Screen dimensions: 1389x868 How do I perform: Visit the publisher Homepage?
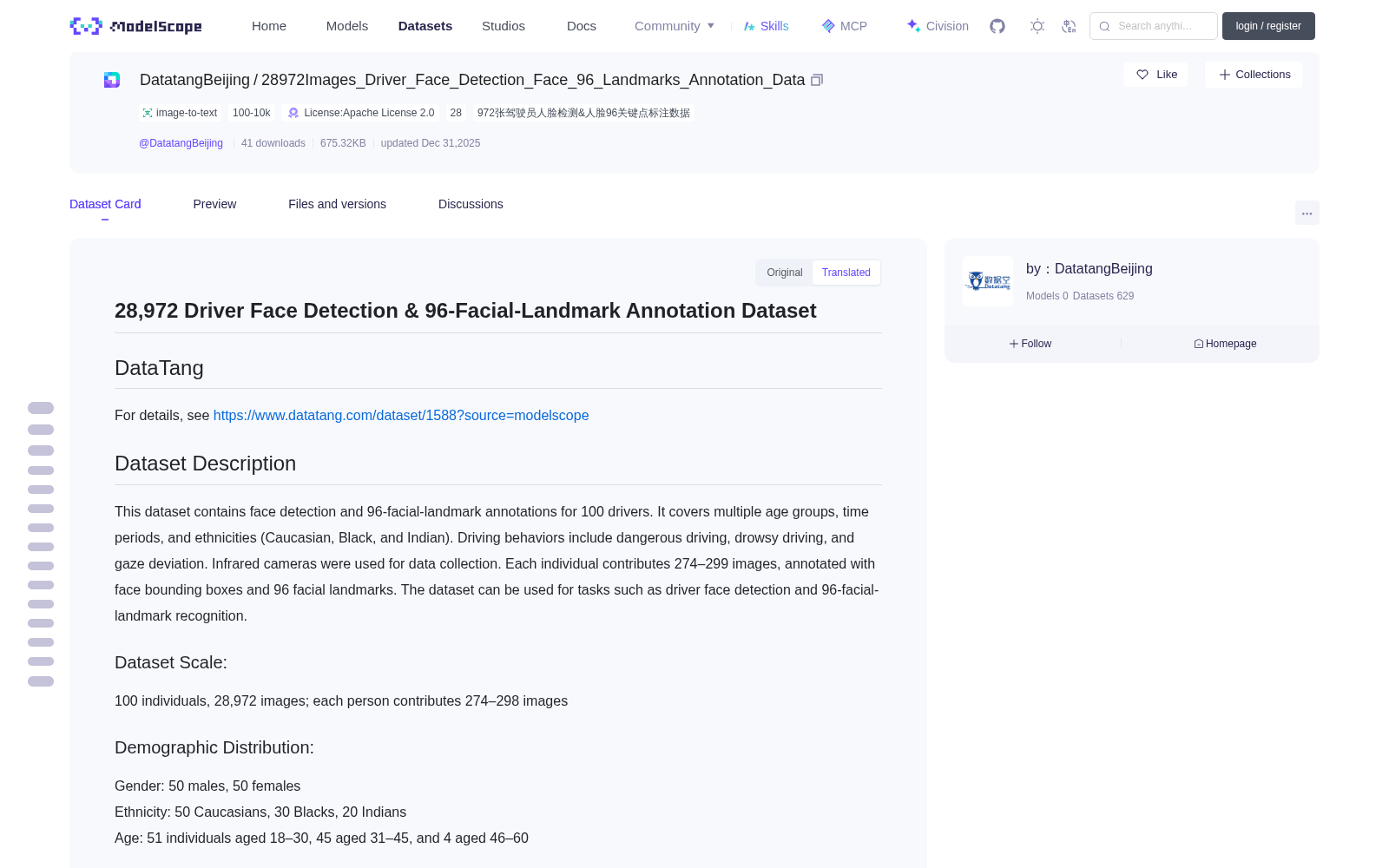tap(1225, 344)
